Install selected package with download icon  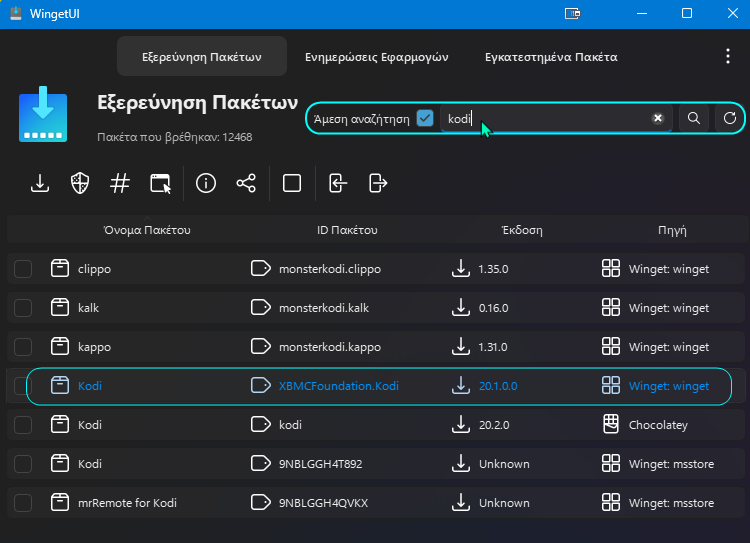pos(40,183)
